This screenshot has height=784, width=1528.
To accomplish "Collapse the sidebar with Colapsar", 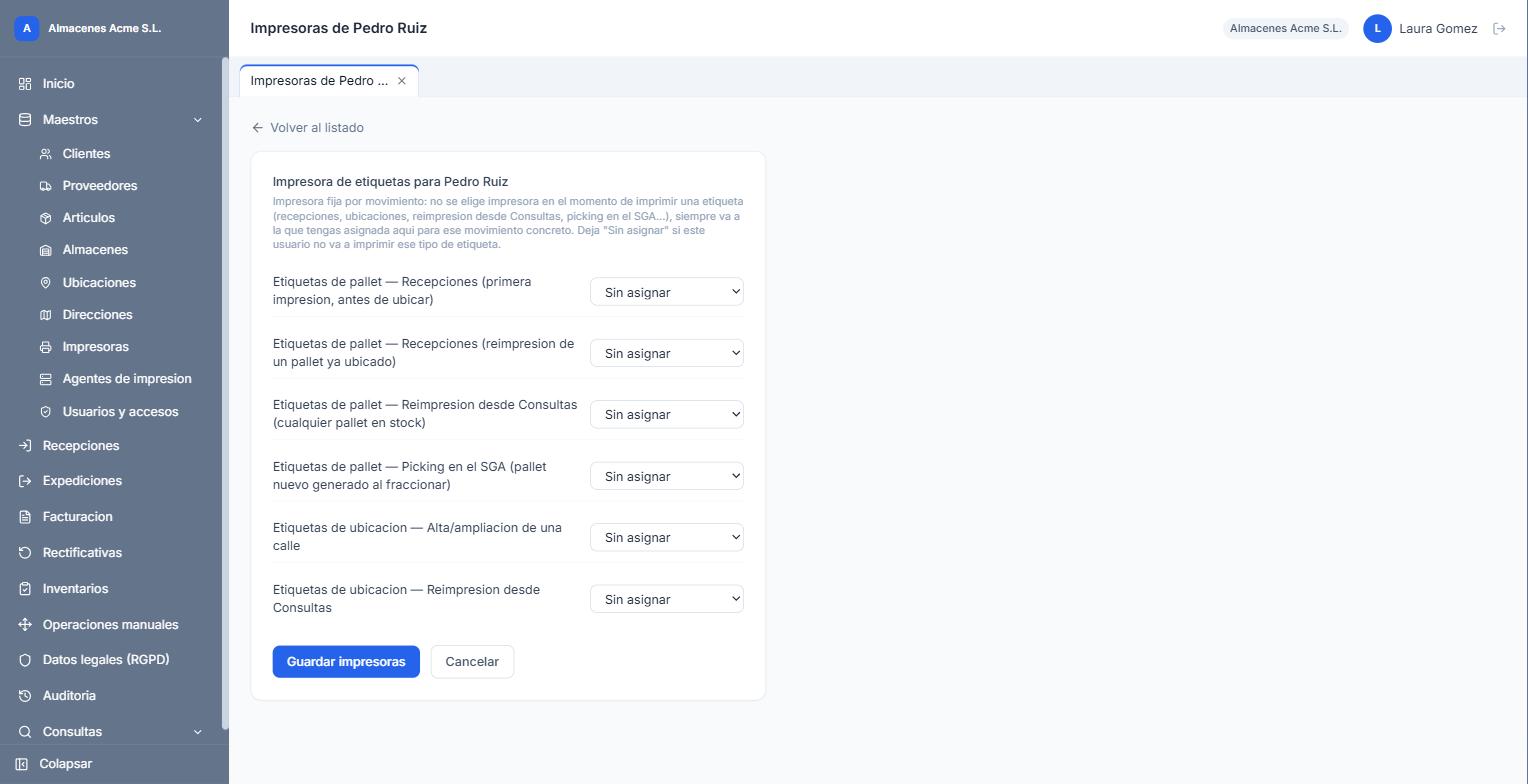I will (55, 764).
